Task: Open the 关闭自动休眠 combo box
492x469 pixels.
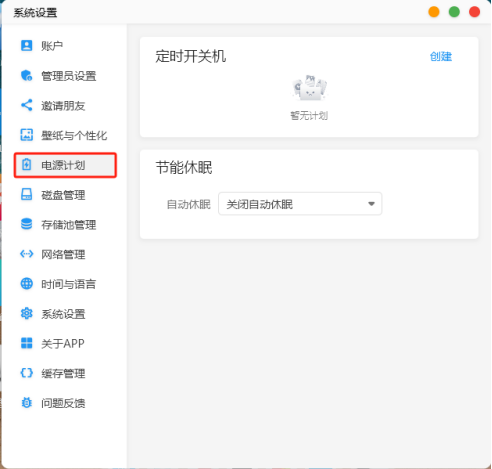Action: pos(300,204)
